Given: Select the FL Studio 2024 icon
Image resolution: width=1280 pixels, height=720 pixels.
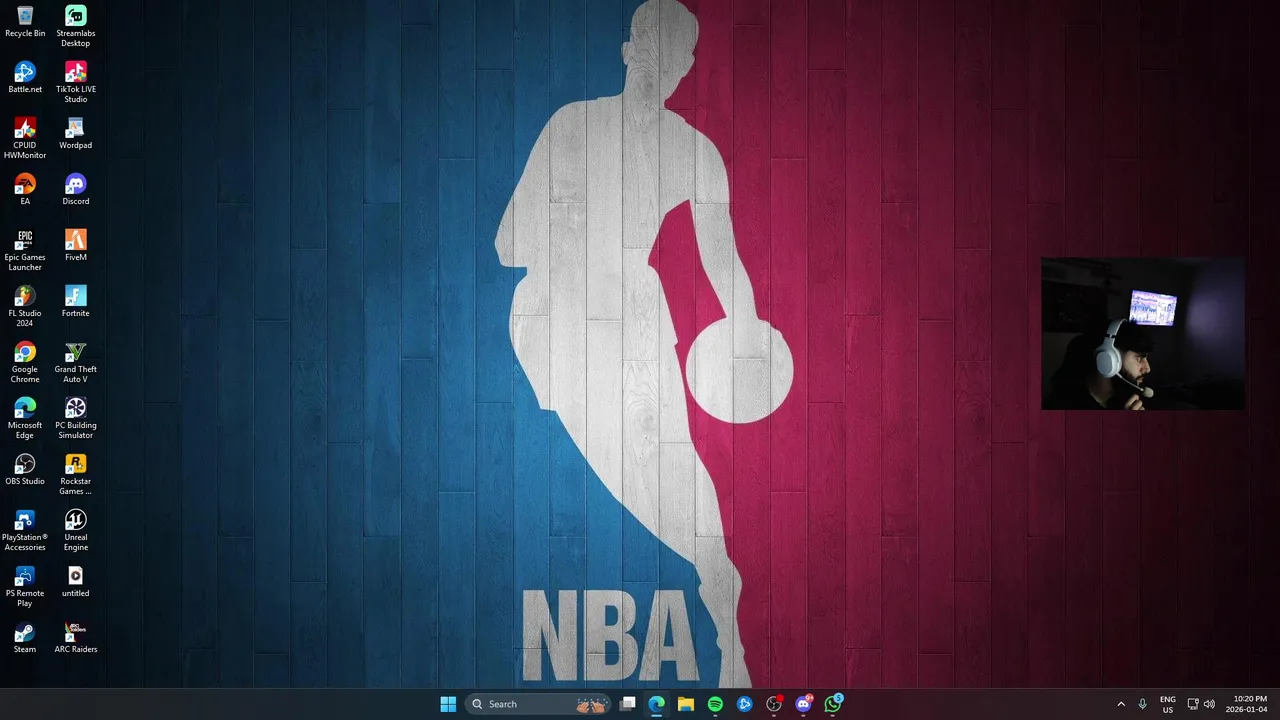Looking at the screenshot, I should pos(25,306).
